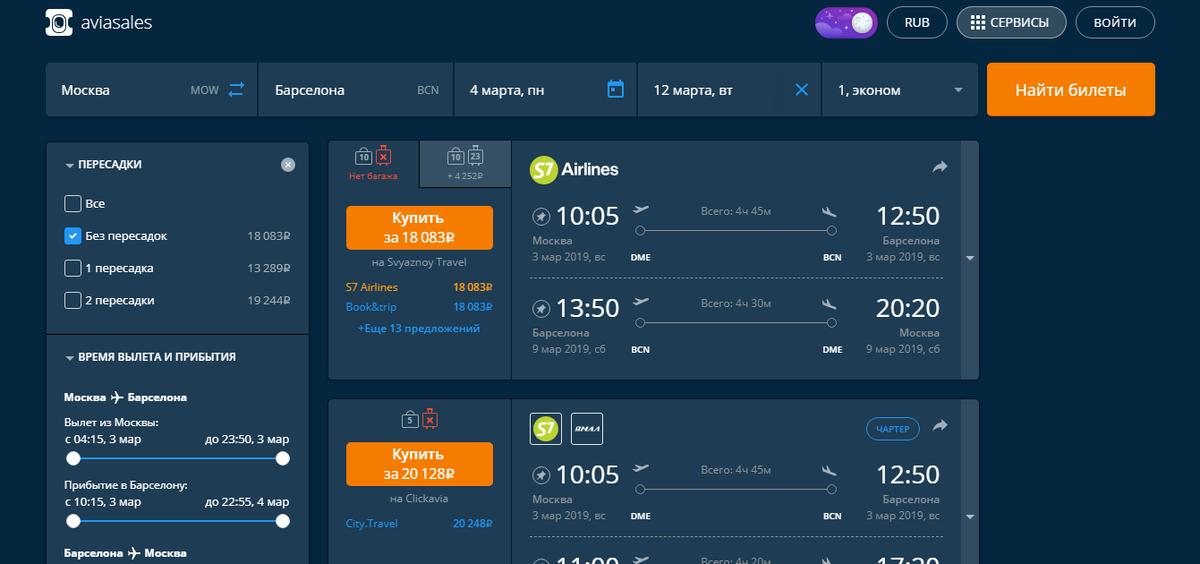
Task: Expand +Еще 13 предложений offers
Action: click(419, 328)
